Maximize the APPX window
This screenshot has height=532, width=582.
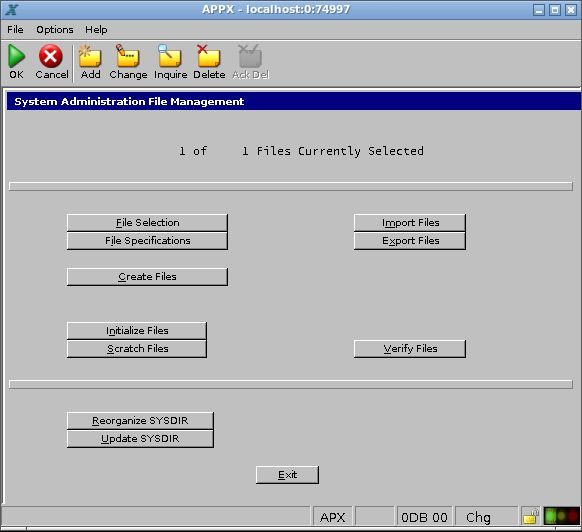click(555, 10)
